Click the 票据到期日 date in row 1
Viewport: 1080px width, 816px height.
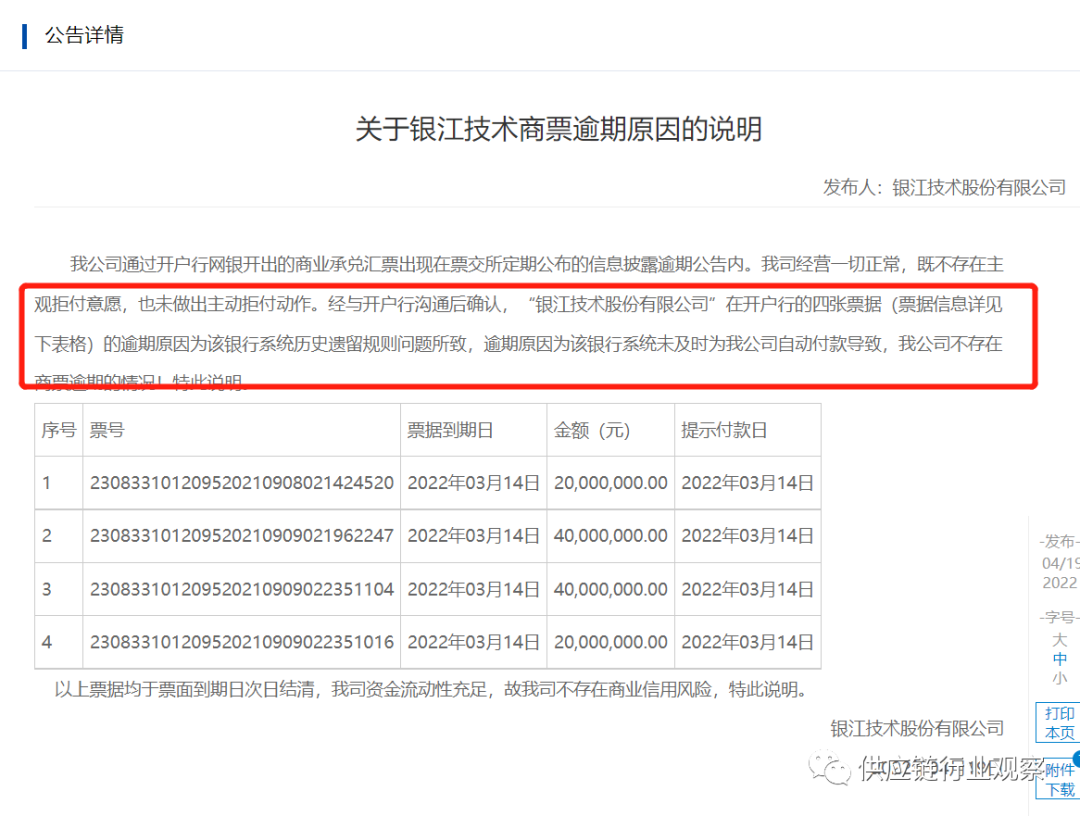coord(473,483)
